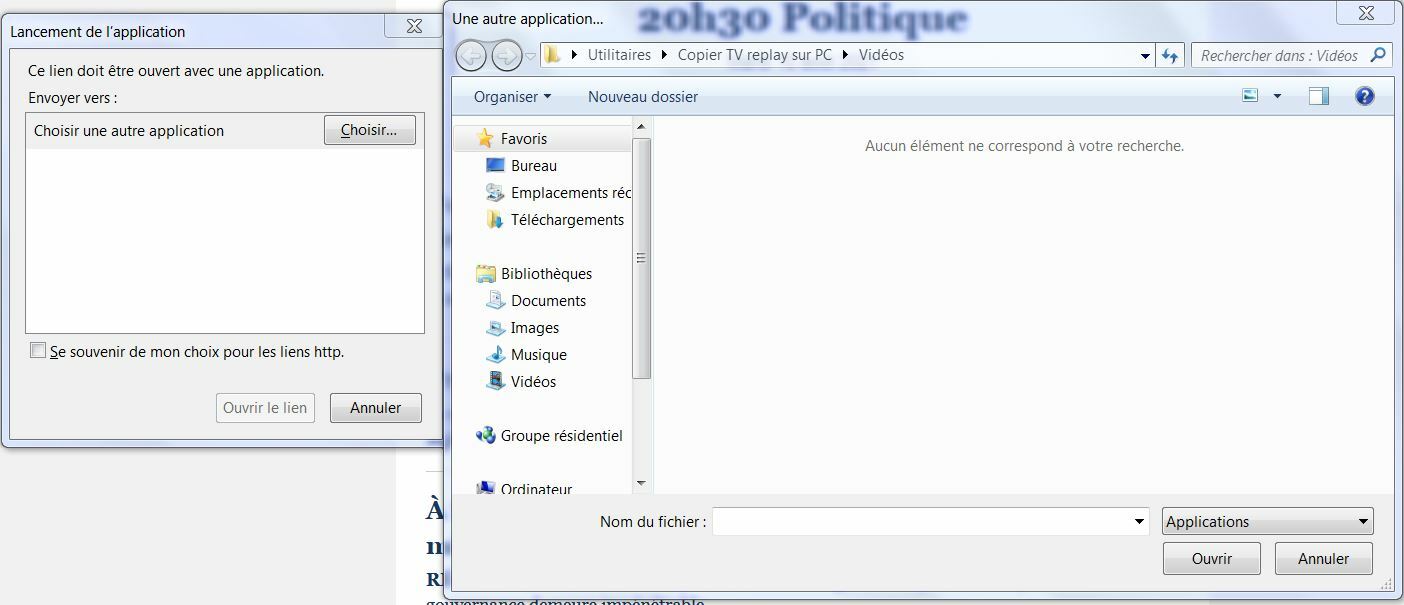Select Groupe résidentiel in navigation pane
Viewport: 1404px width, 605px height.
(561, 435)
